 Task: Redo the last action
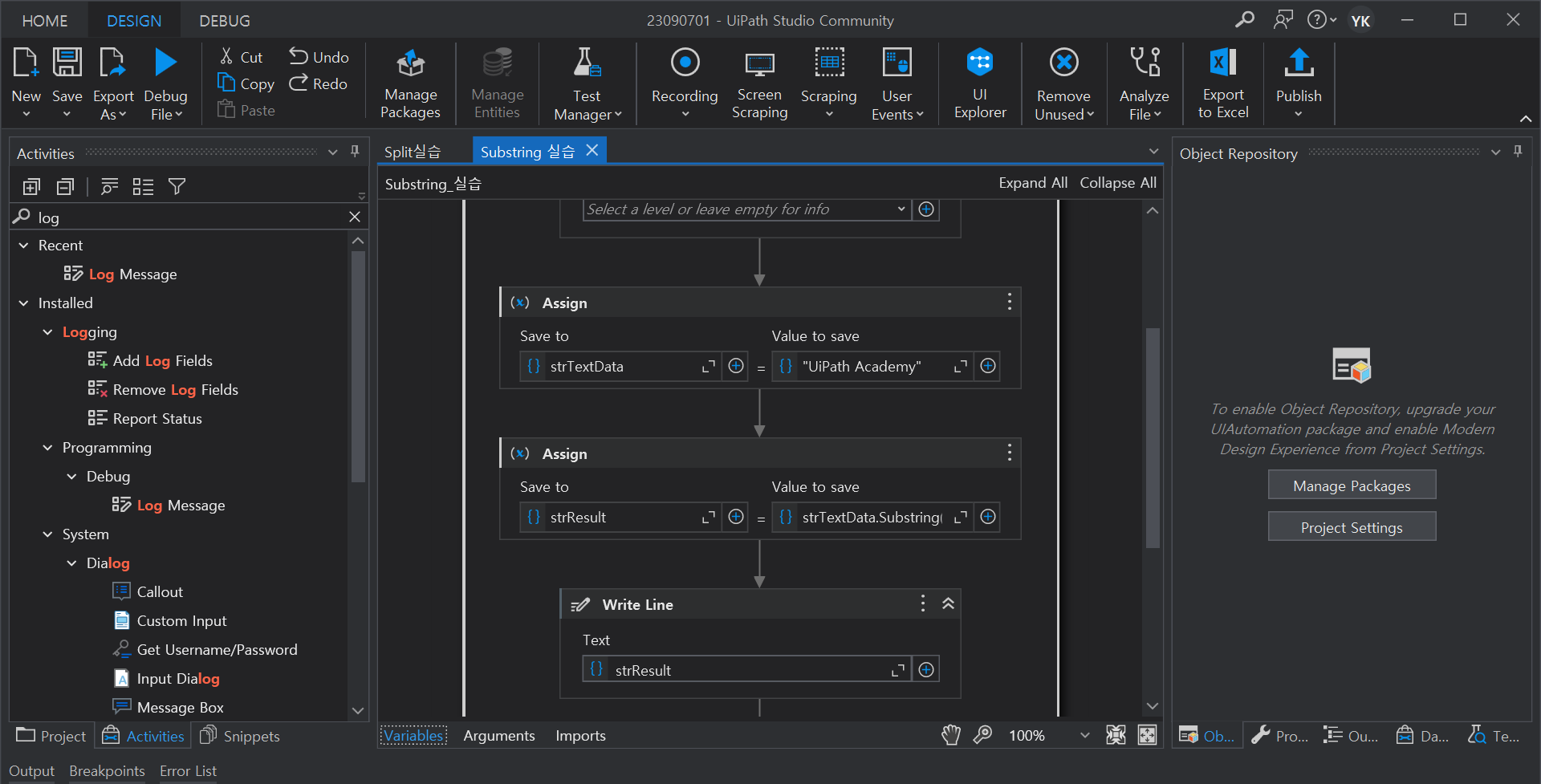click(x=319, y=83)
